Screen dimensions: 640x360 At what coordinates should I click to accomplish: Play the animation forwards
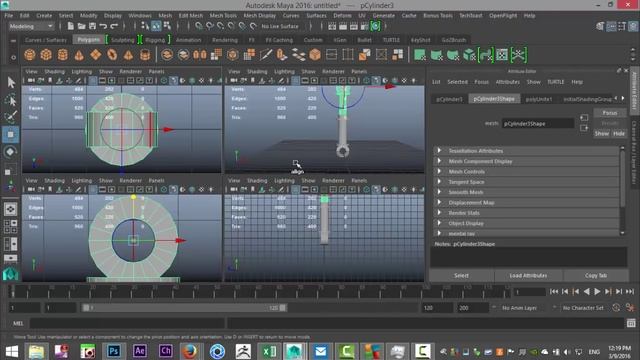click(597, 291)
